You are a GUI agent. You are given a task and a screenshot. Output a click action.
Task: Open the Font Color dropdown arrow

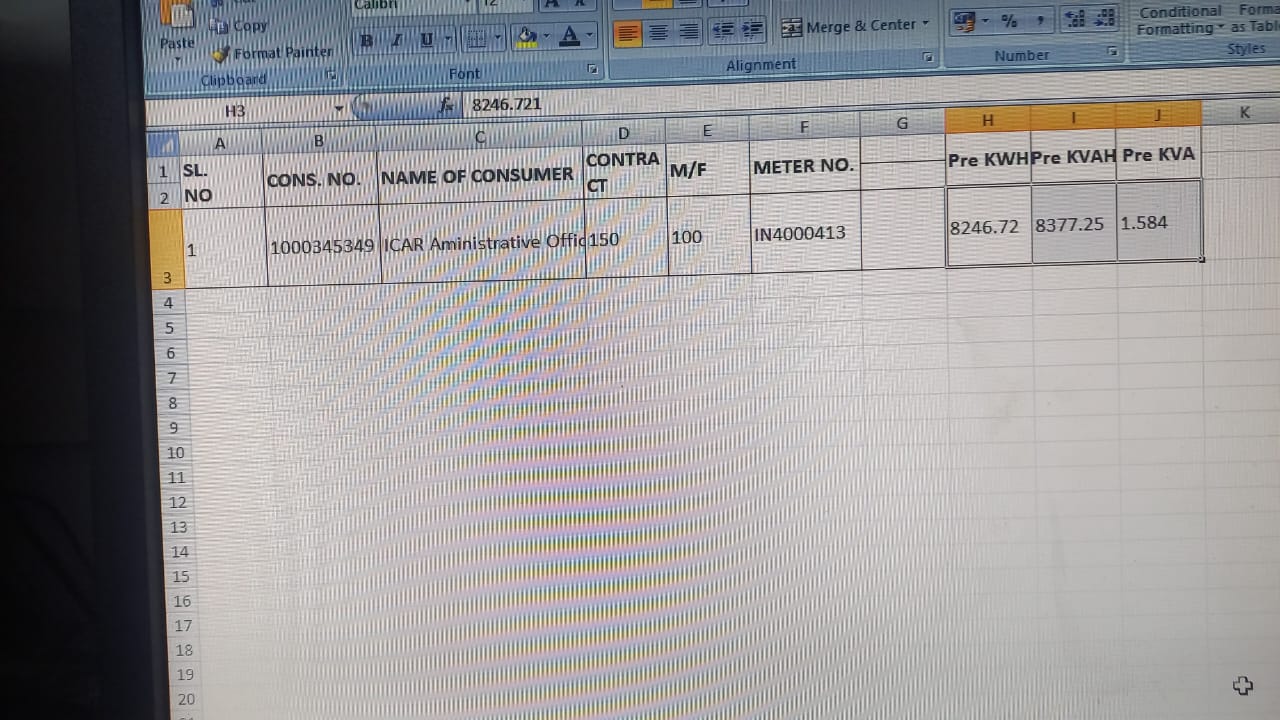pyautogui.click(x=590, y=36)
